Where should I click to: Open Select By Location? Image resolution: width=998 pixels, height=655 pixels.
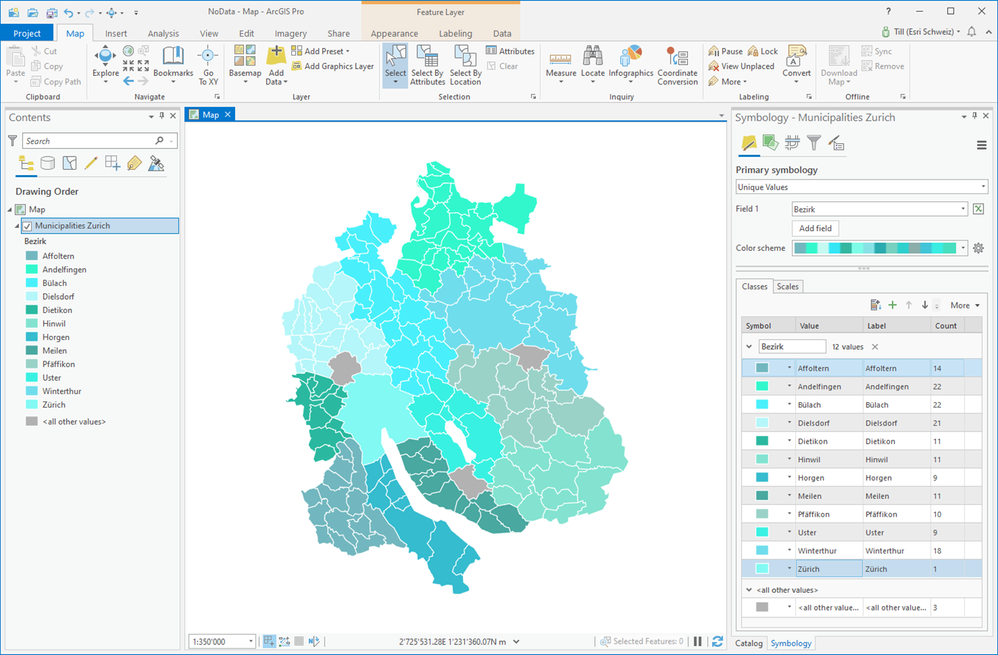pos(465,64)
